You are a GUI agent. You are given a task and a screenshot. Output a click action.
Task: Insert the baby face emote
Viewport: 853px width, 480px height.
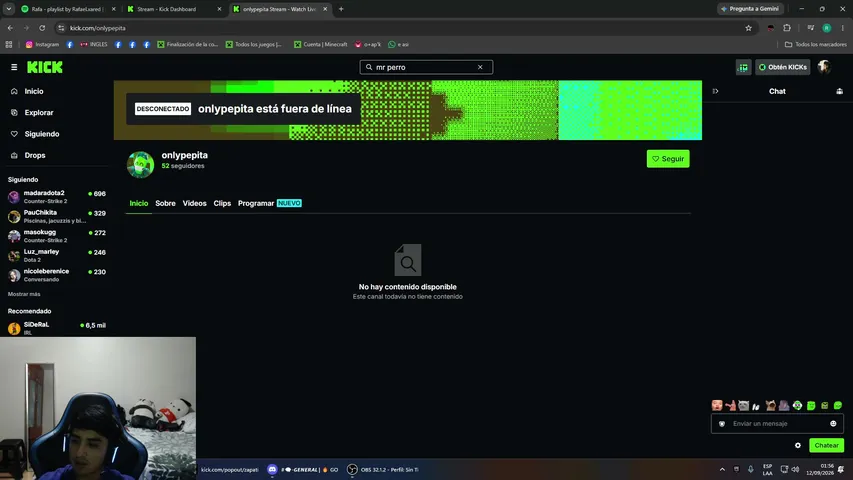[x=717, y=405]
